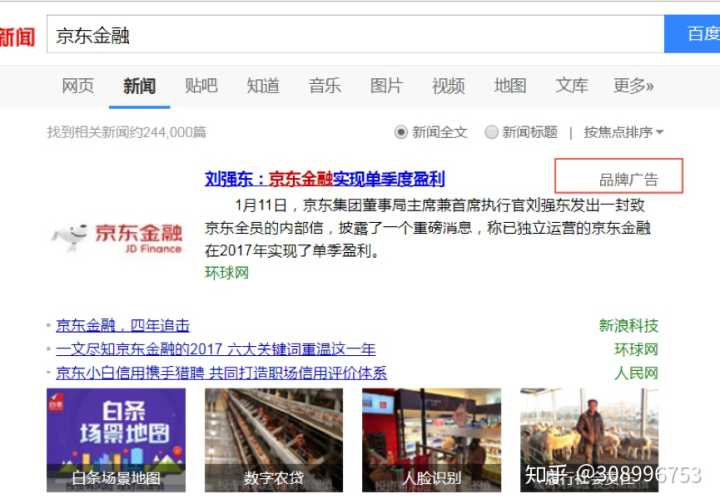Open the 网页 tab
The image size is (720, 504).
(78, 85)
